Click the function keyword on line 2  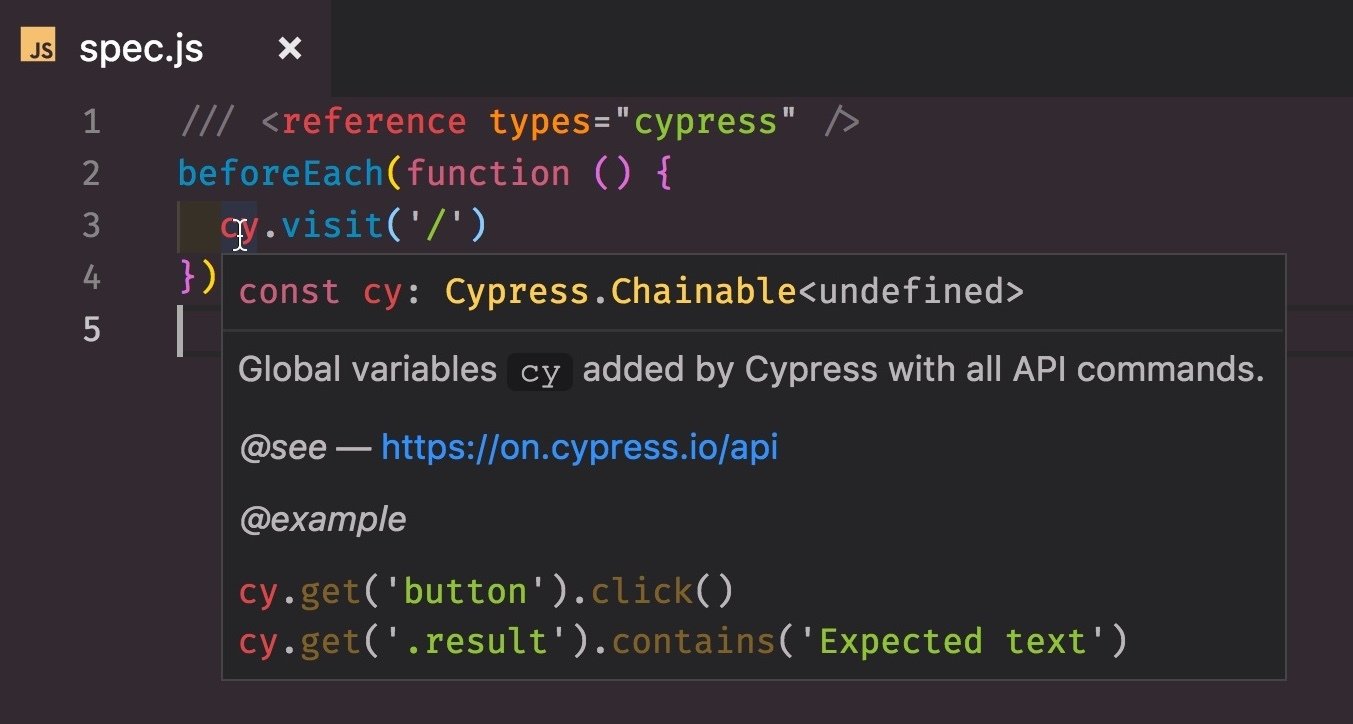488,174
